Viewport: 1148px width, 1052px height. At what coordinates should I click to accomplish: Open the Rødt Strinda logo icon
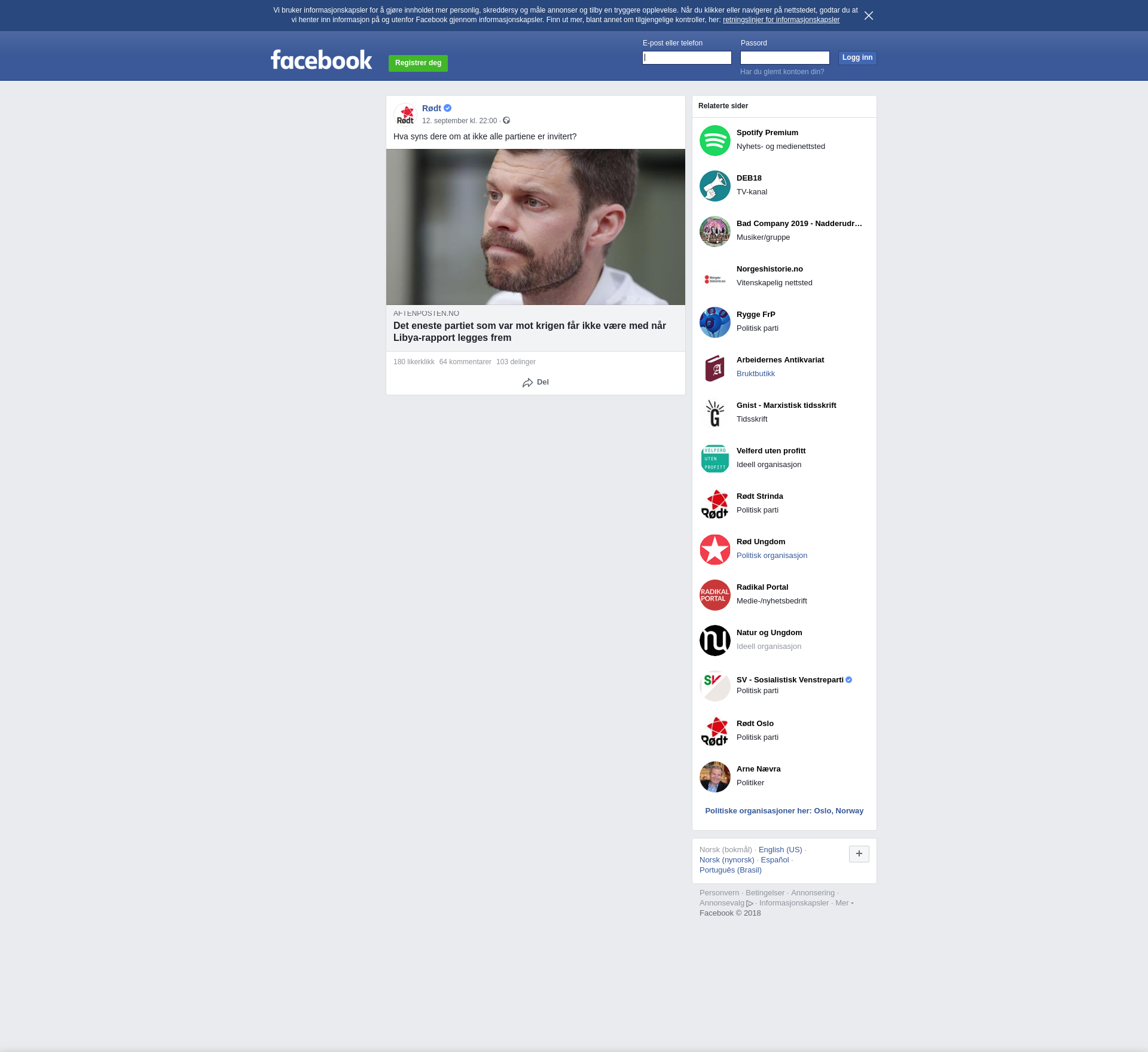pyautogui.click(x=715, y=504)
